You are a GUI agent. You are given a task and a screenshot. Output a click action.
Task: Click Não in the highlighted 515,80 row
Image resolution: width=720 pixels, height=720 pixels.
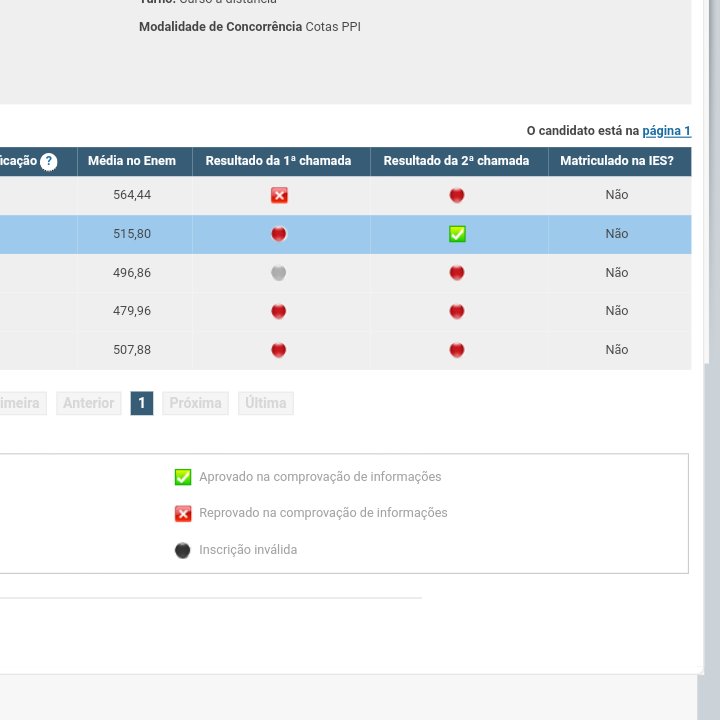coord(617,234)
